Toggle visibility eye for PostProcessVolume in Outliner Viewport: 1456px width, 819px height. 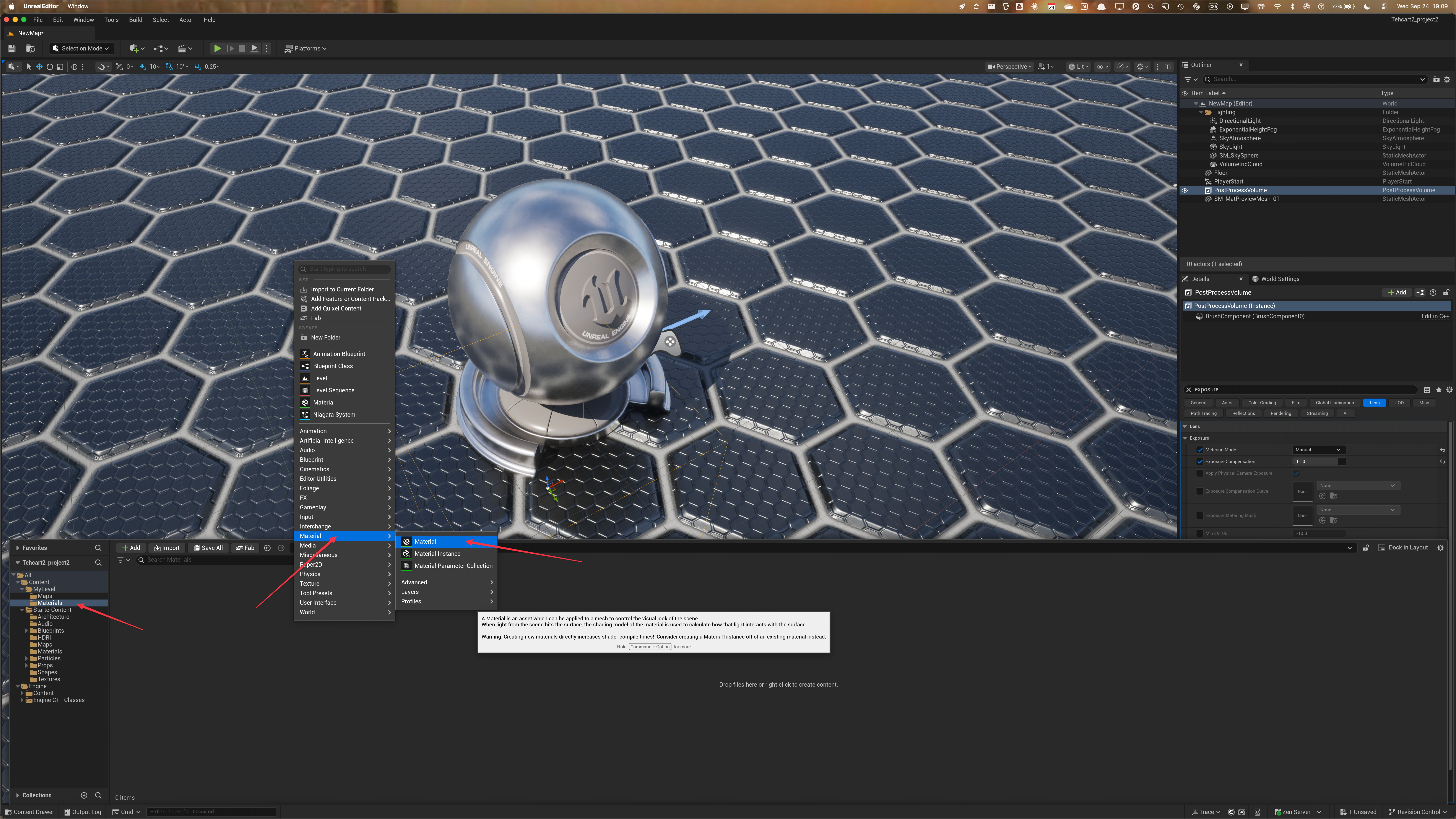1185,190
